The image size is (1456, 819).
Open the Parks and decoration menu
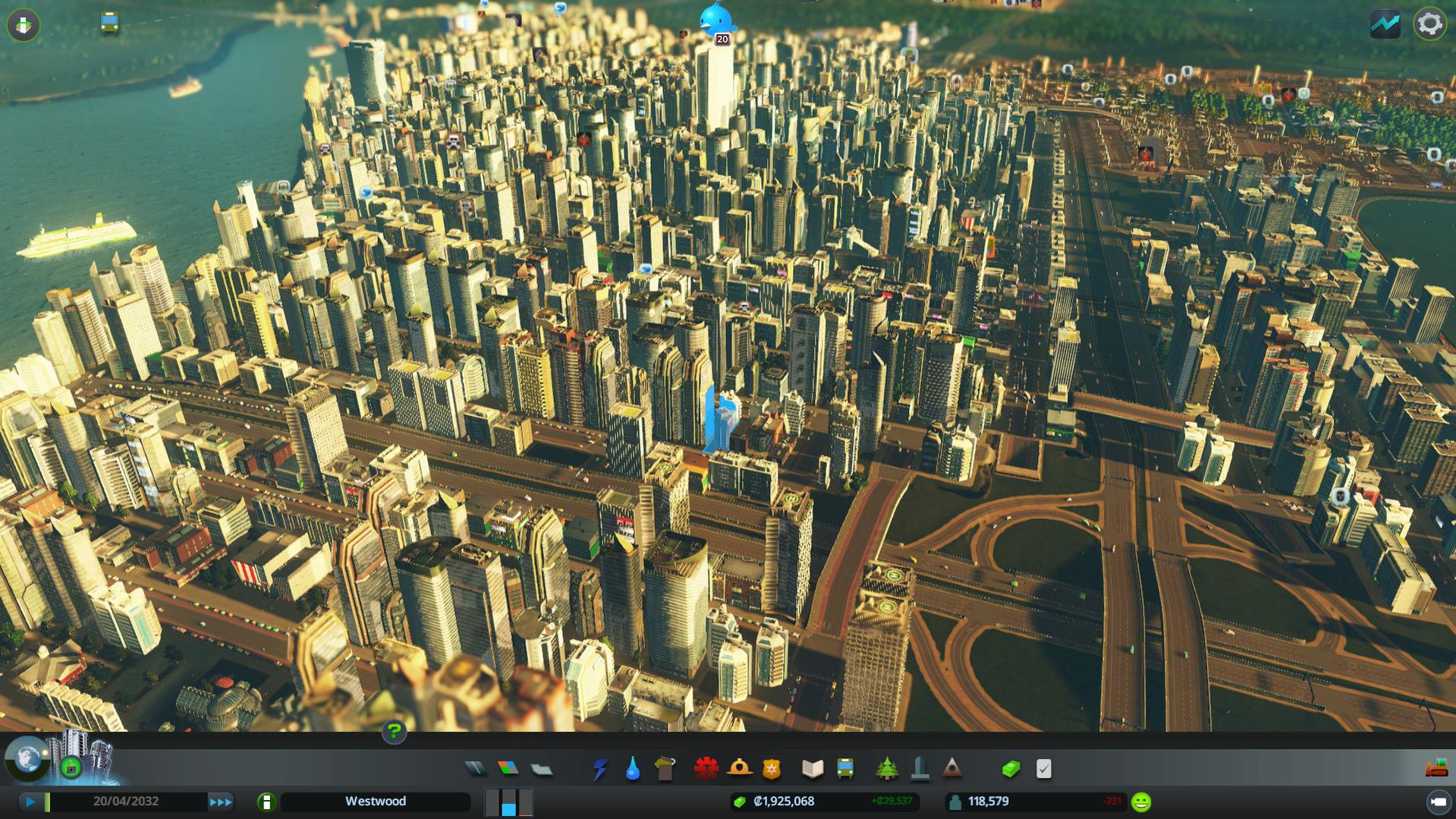tap(886, 769)
